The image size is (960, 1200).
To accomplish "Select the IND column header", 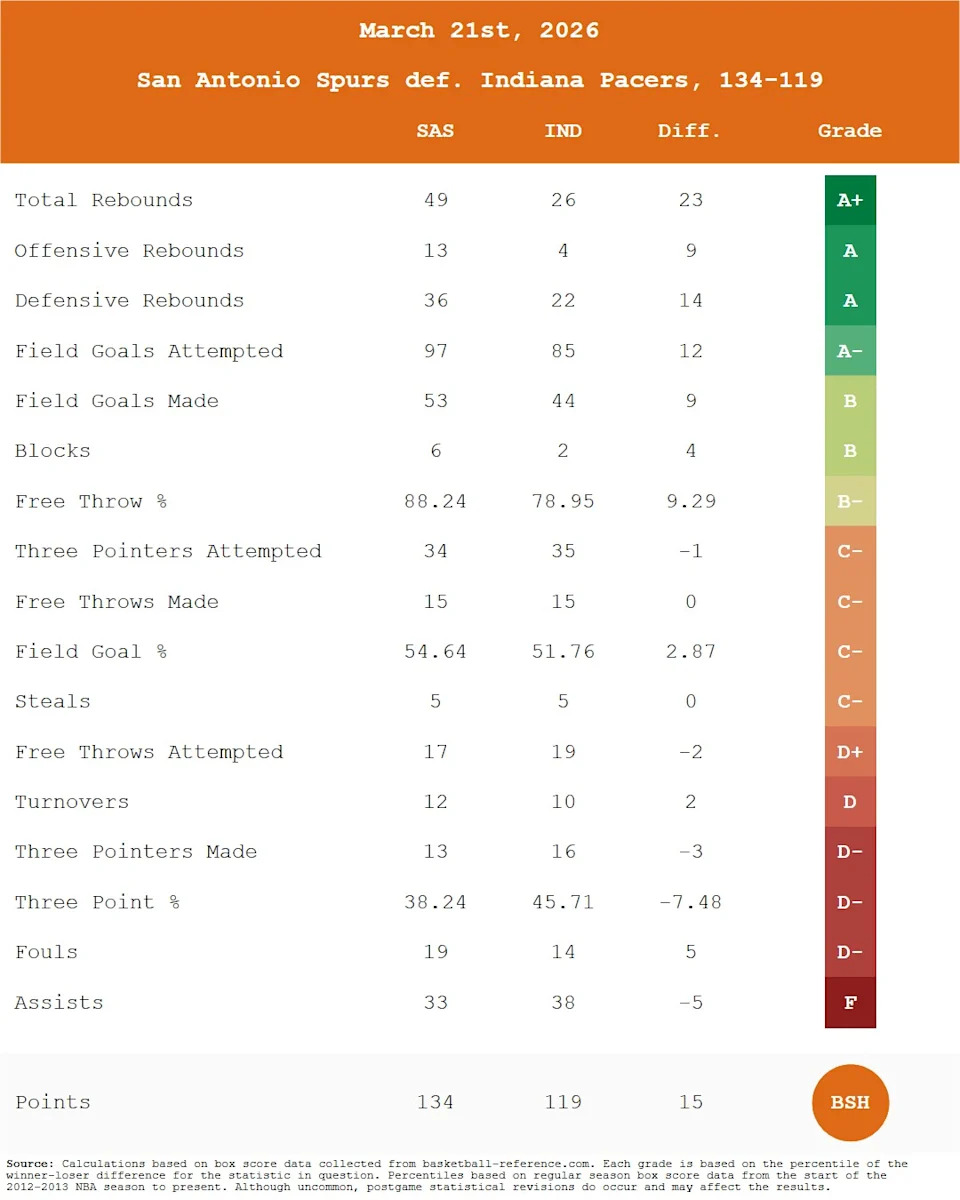I will [x=563, y=131].
